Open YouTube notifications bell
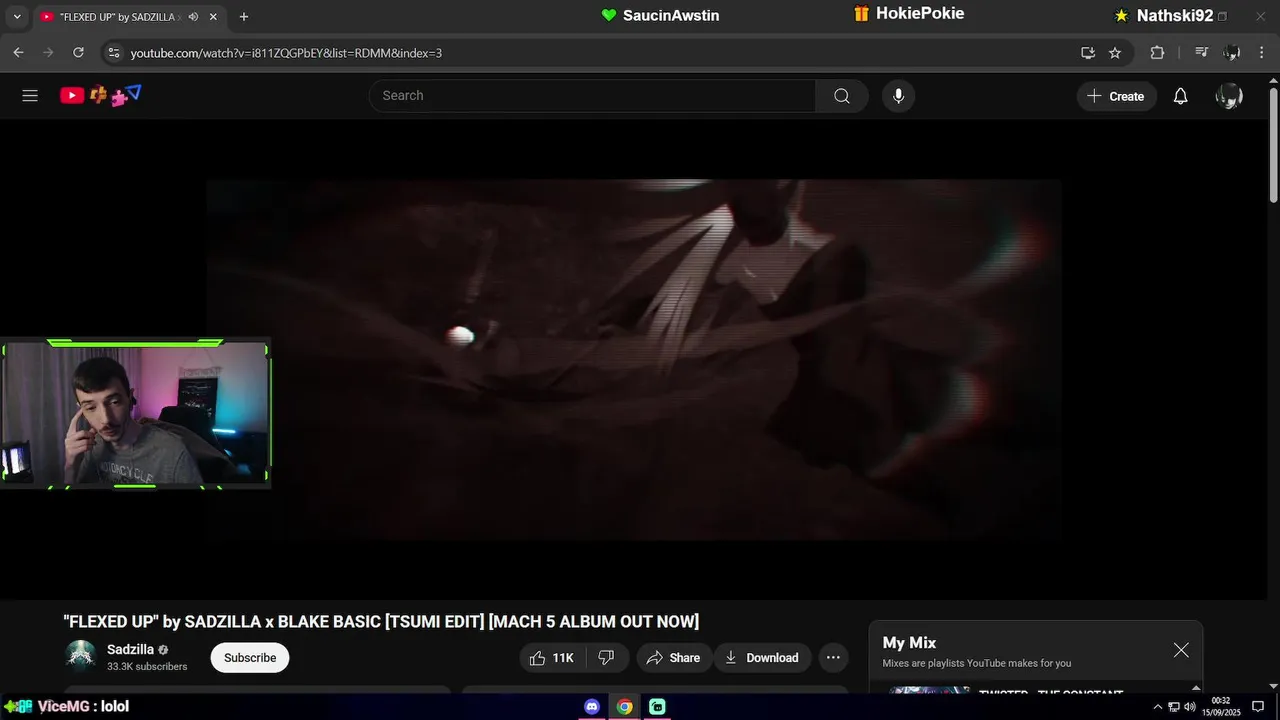 tap(1181, 96)
